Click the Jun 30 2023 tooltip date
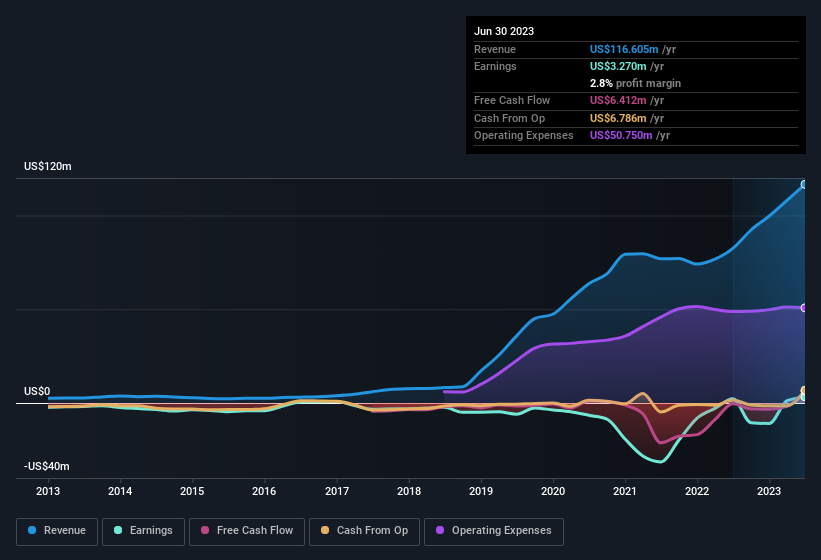821x560 pixels. 504,31
